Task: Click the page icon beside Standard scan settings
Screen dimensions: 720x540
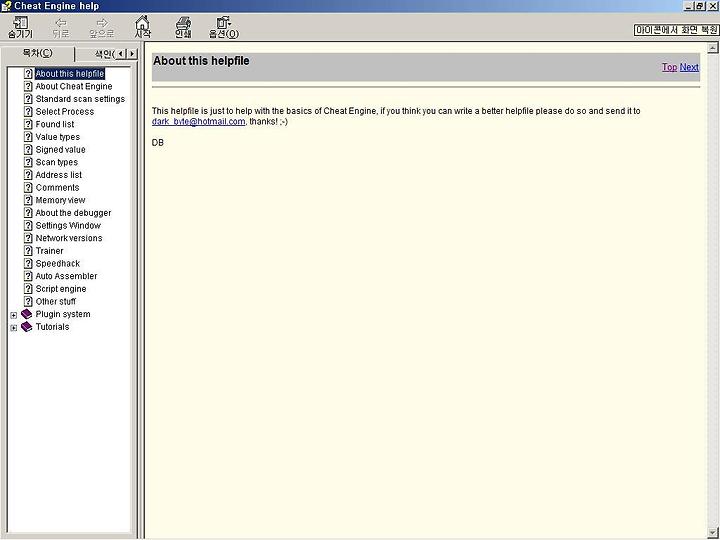Action: [28, 99]
